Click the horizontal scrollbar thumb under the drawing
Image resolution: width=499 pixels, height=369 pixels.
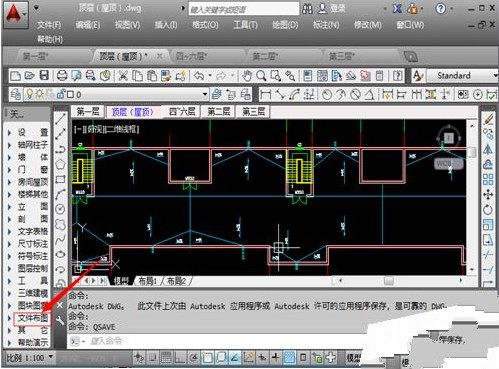click(389, 281)
